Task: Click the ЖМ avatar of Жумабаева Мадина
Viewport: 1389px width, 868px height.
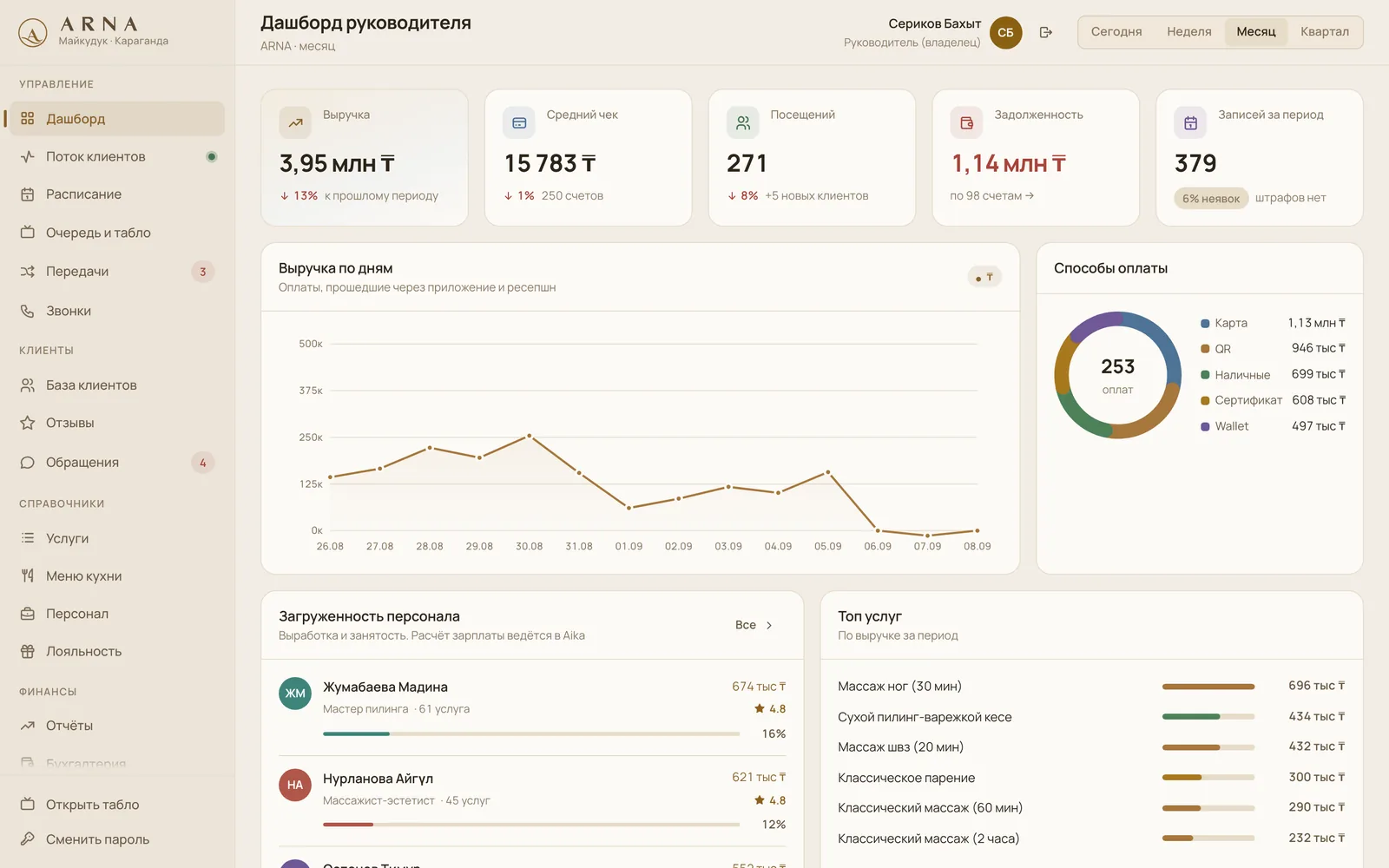Action: (295, 694)
